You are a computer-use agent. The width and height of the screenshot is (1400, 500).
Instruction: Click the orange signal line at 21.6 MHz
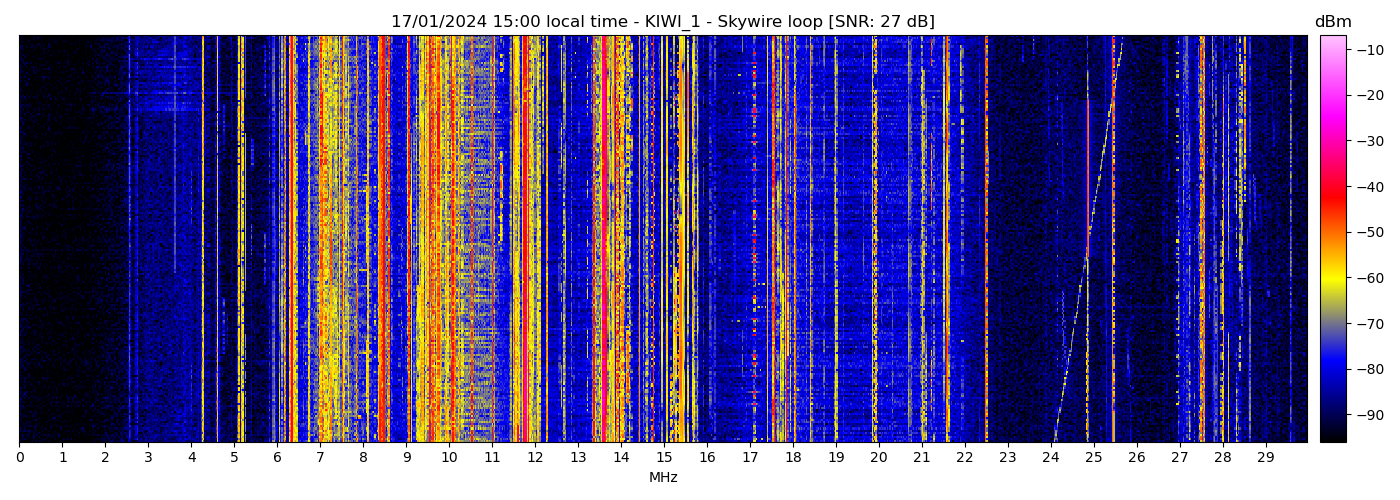point(947,240)
